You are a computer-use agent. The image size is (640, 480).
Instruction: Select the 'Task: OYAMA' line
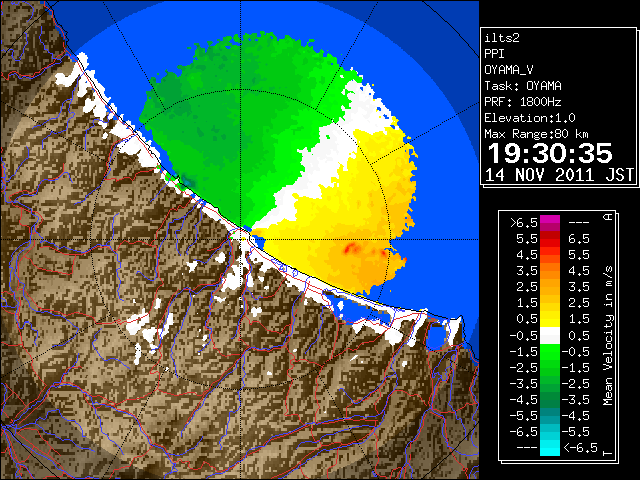pyautogui.click(x=523, y=86)
